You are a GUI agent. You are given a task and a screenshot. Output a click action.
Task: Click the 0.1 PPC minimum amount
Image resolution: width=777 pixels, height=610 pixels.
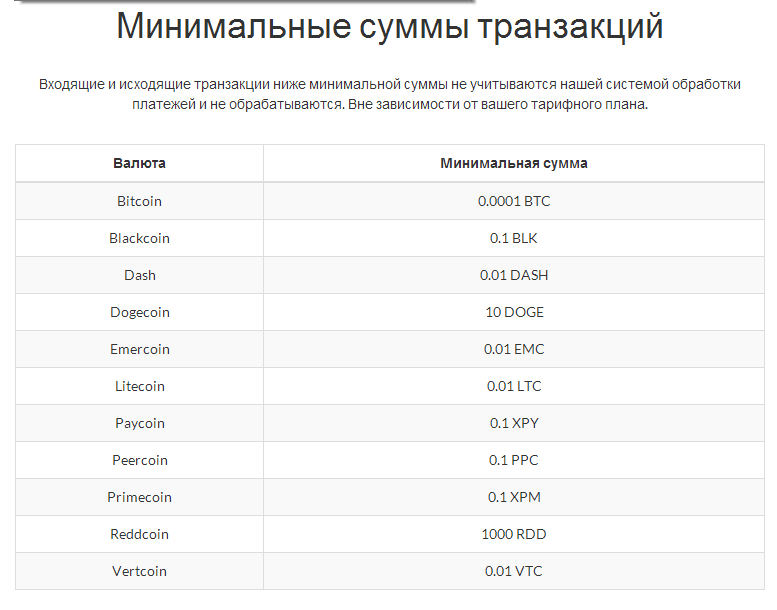tap(514, 460)
